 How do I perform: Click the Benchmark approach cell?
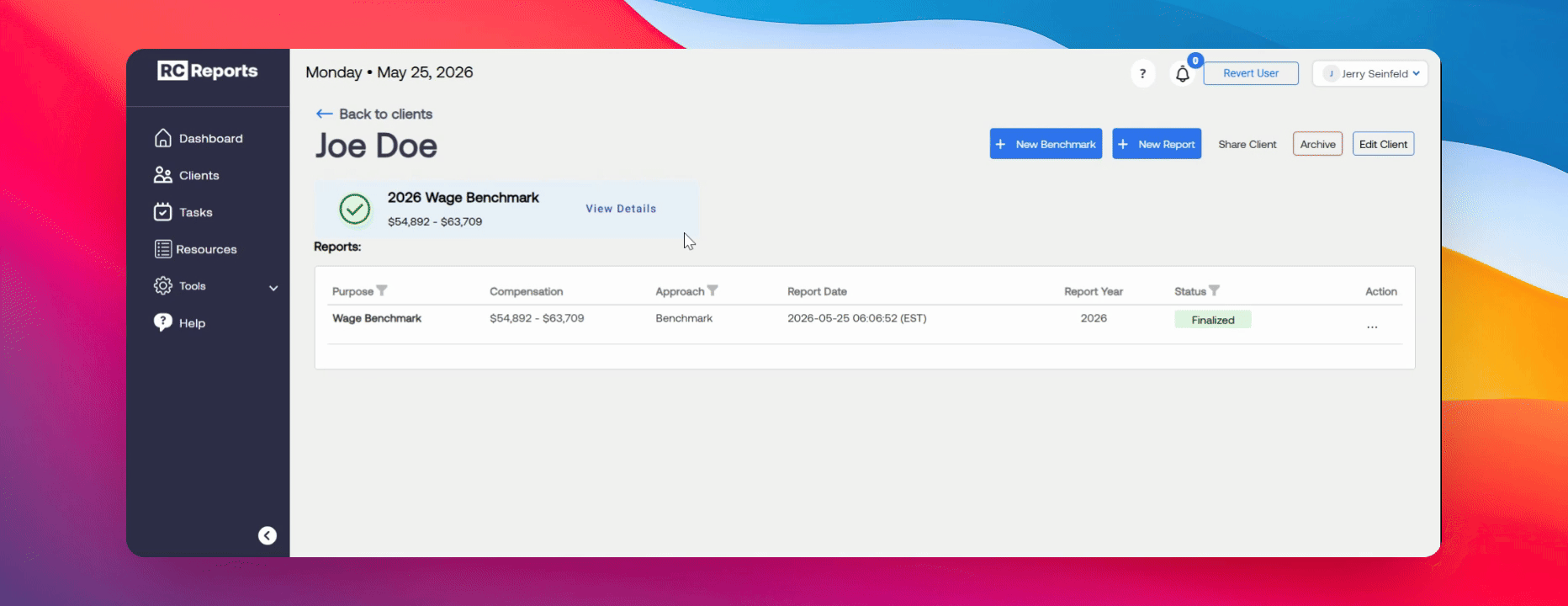pos(684,318)
